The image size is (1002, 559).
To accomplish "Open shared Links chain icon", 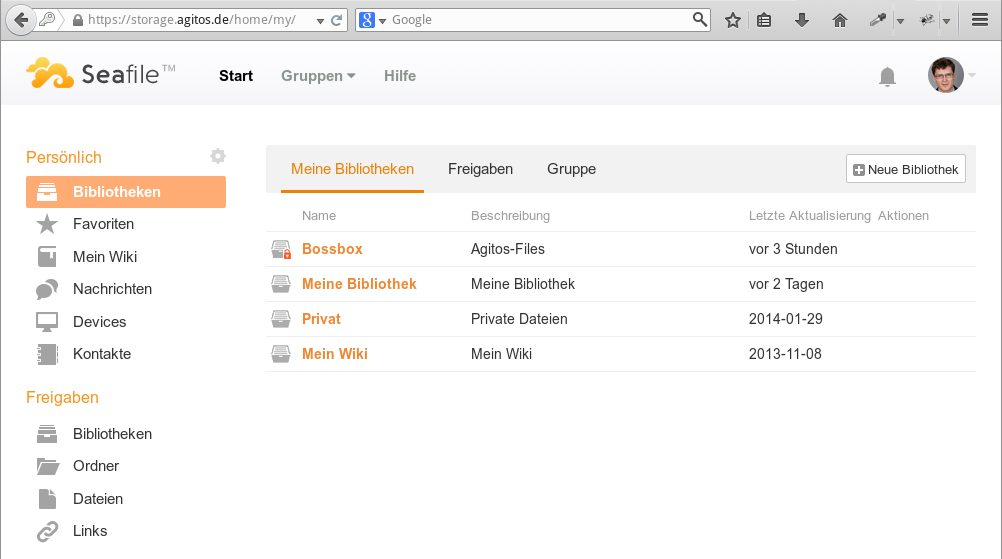I will 47,531.
